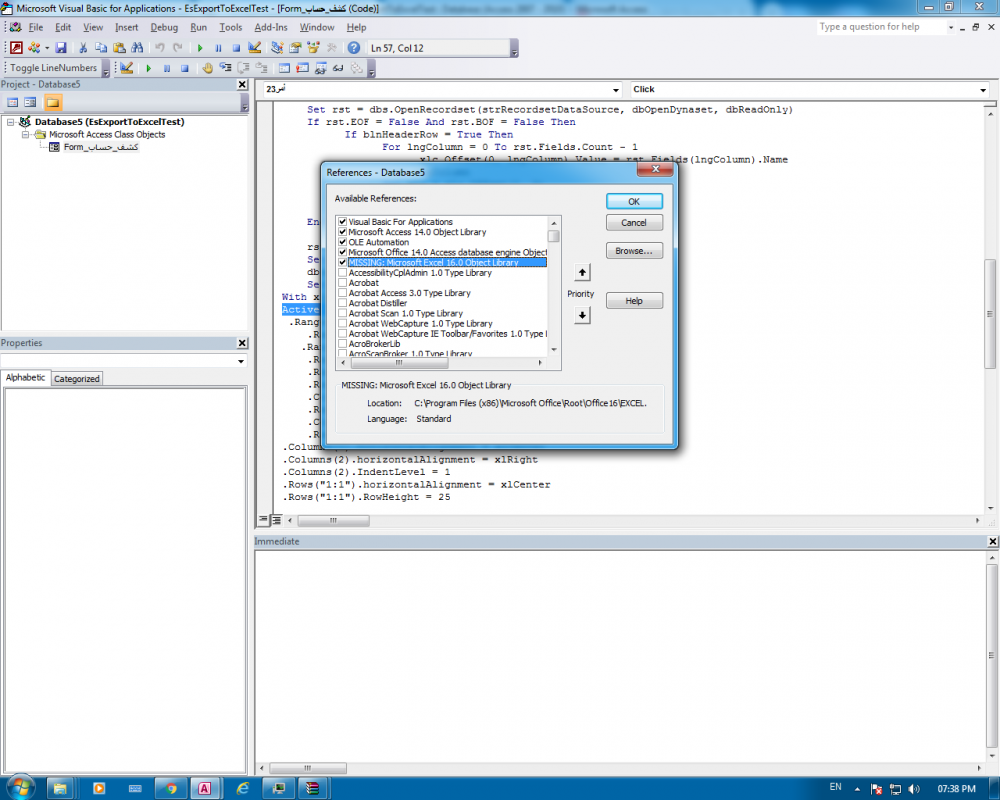
Task: Uncheck OLE Automation reference
Action: pyautogui.click(x=342, y=242)
